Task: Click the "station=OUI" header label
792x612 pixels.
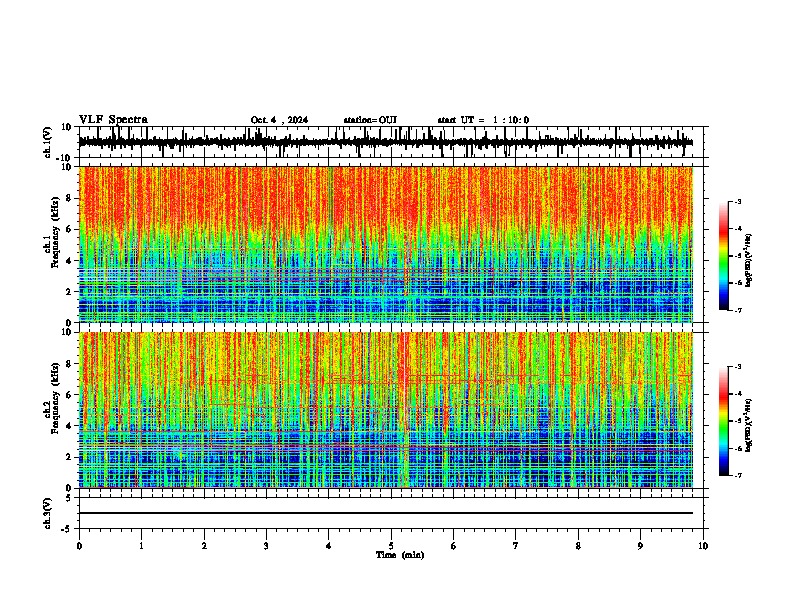Action: [370, 120]
